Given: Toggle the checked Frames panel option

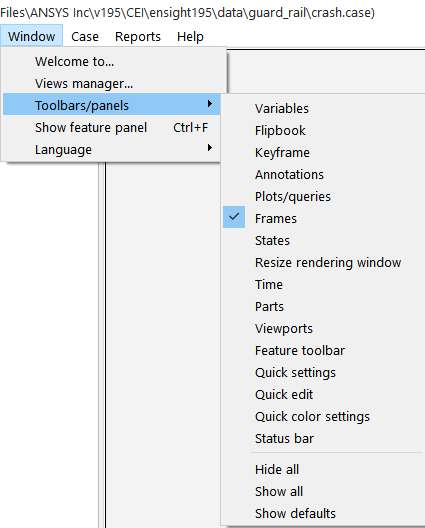Looking at the screenshot, I should click(x=323, y=219).
